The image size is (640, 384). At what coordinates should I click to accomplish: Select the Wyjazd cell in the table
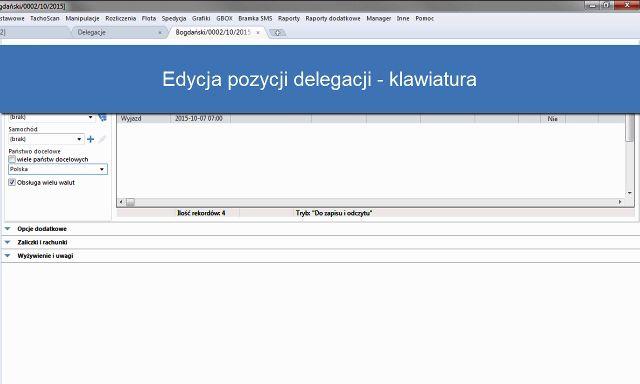(x=144, y=119)
